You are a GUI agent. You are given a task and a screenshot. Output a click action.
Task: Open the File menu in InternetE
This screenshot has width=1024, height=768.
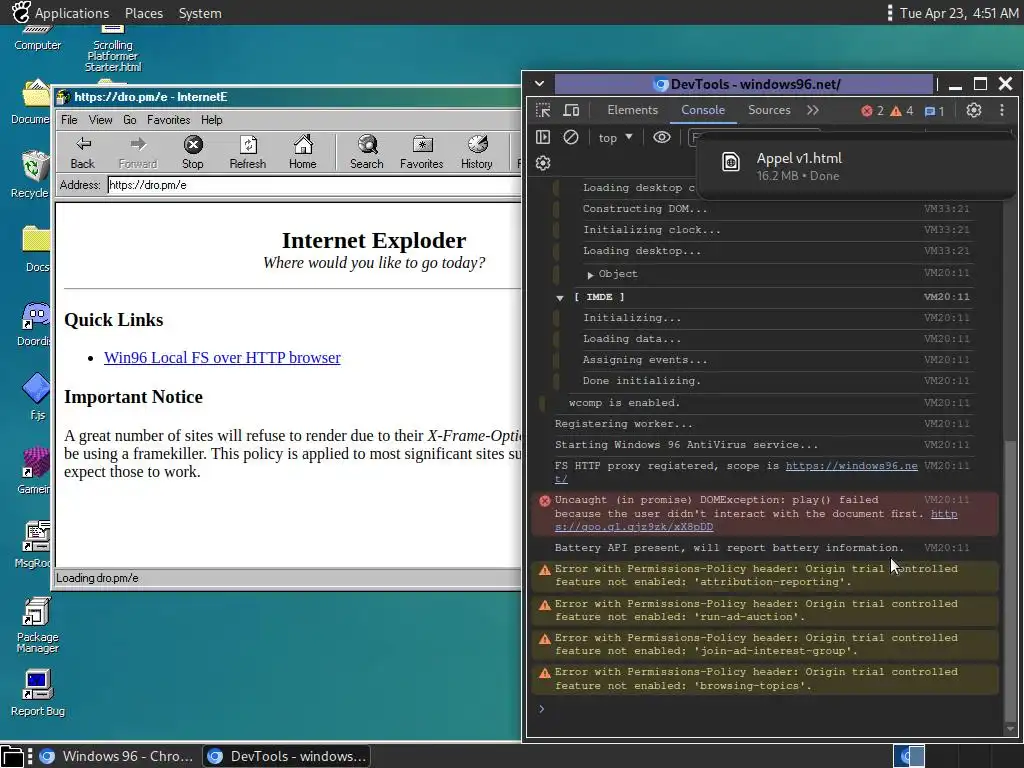tap(69, 120)
